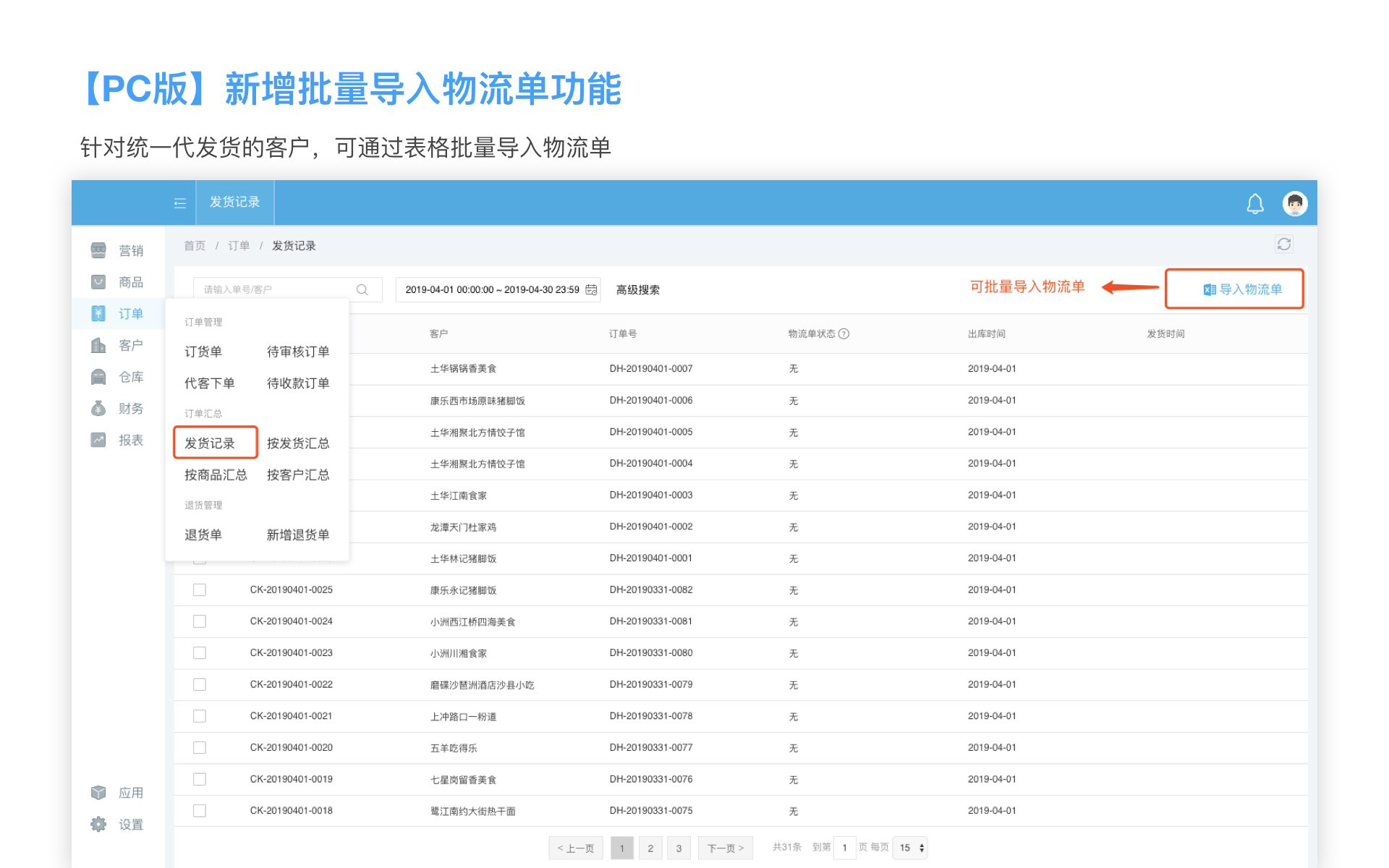Choose 按客户汇总 from the order menu
The image size is (1389, 868).
coord(297,475)
